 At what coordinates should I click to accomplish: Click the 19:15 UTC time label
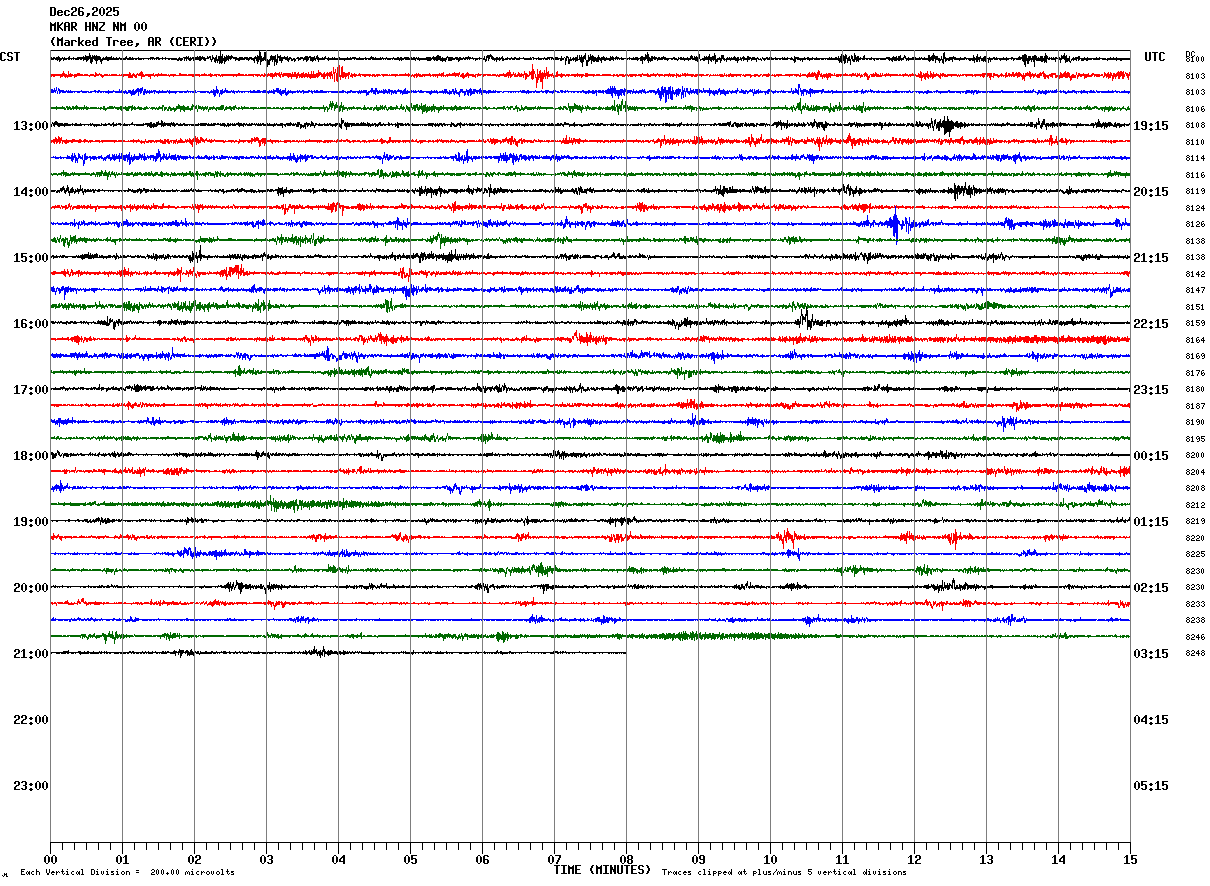(x=1151, y=126)
